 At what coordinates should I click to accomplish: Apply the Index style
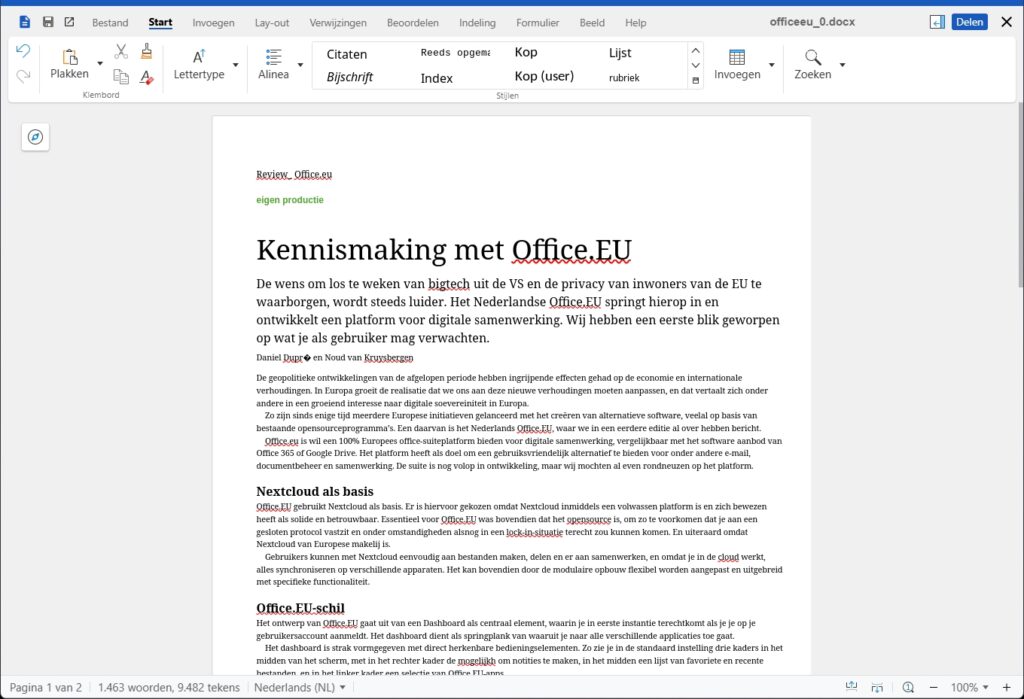(436, 78)
